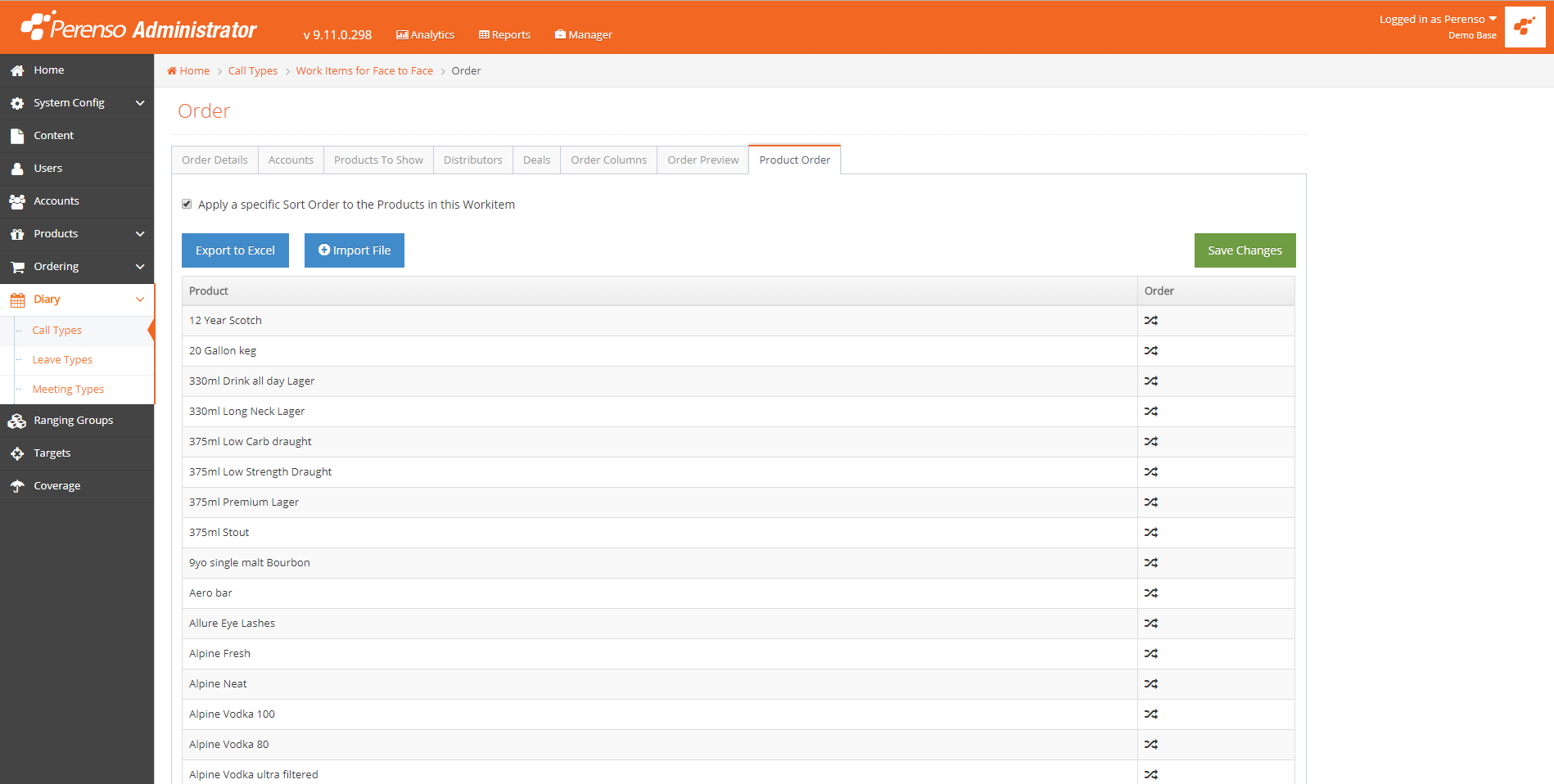Click the Products gift icon in sidebar
Screen dimensions: 1554x784
pos(17,235)
